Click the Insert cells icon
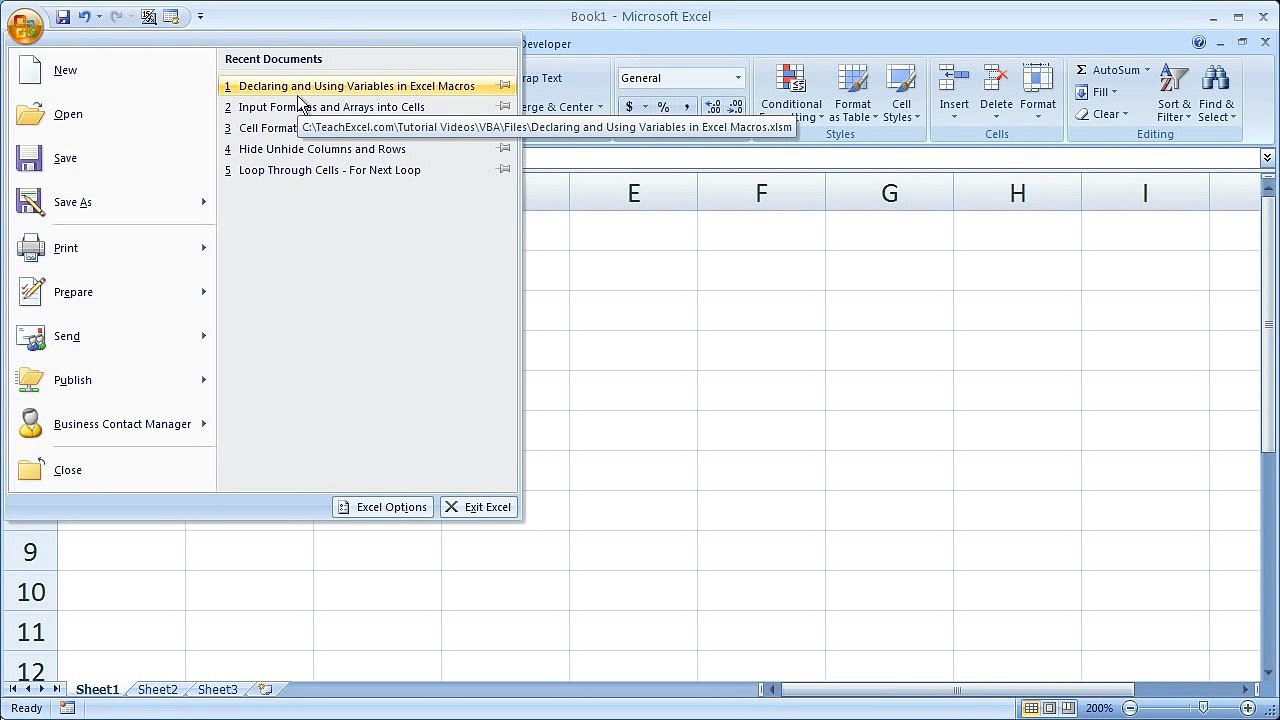 coord(954,79)
